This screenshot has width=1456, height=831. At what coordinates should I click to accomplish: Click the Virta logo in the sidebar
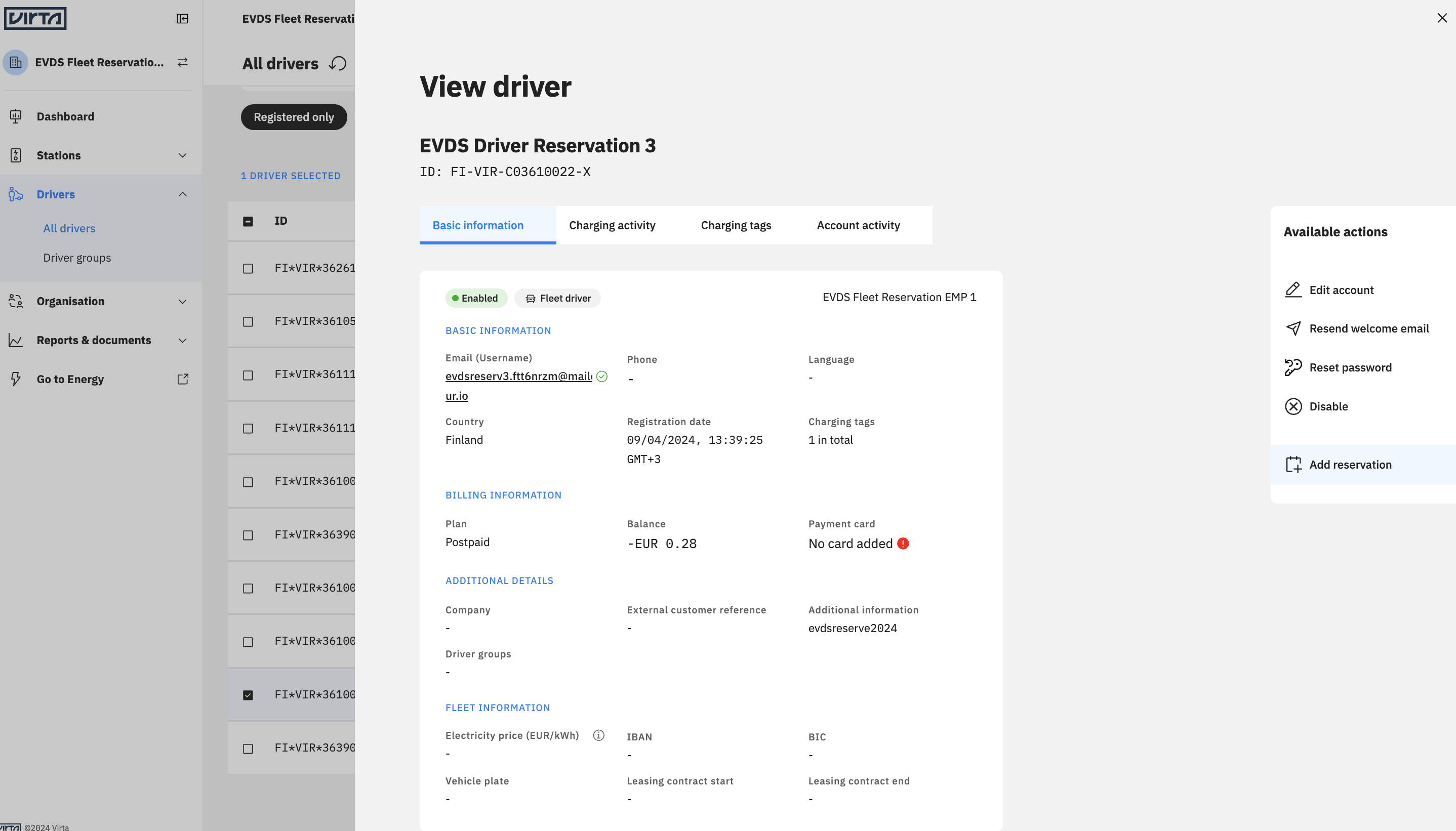point(35,18)
